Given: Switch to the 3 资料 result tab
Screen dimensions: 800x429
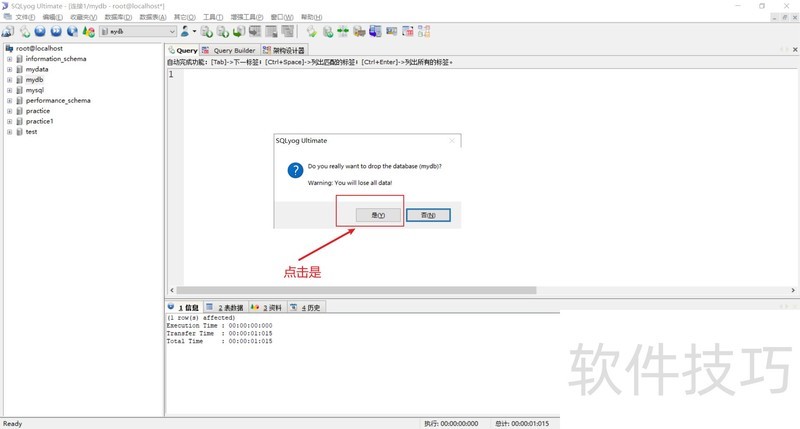Looking at the screenshot, I should [266, 308].
